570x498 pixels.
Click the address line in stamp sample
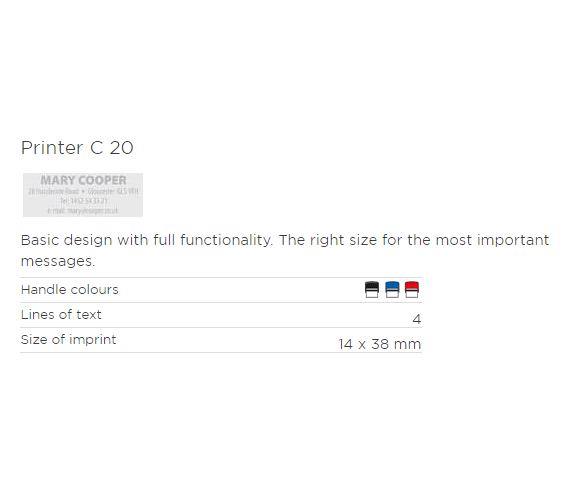tap(83, 192)
